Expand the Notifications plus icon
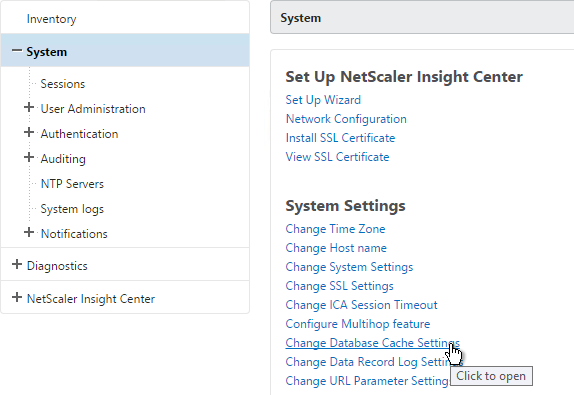Image resolution: width=574 pixels, height=395 pixels. [29, 232]
